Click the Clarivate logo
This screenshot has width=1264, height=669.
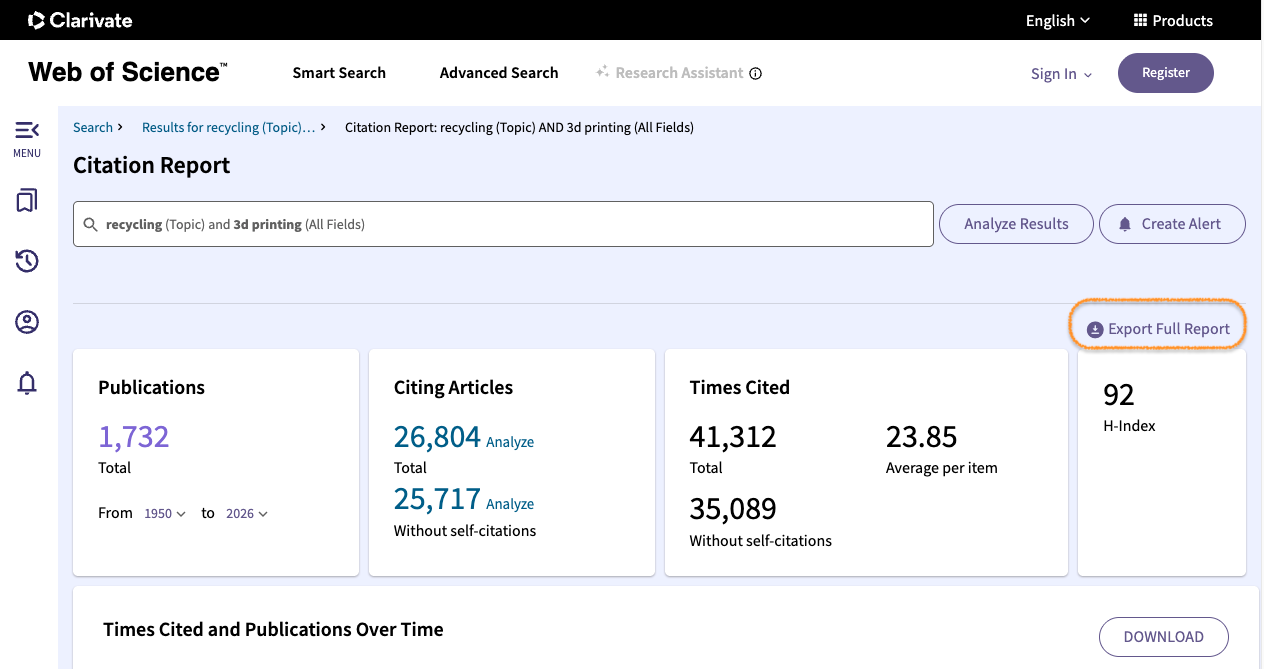tap(80, 20)
